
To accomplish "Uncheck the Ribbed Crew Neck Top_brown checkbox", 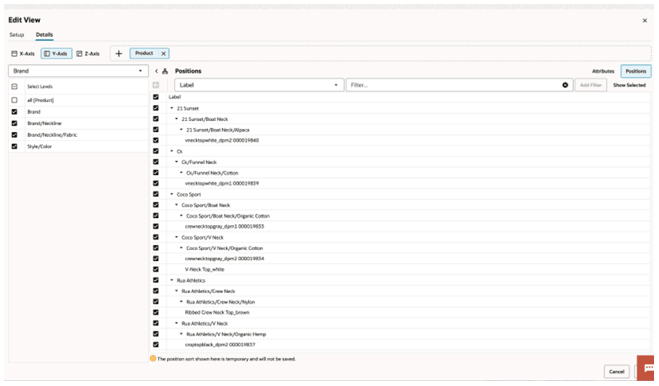I will click(156, 312).
